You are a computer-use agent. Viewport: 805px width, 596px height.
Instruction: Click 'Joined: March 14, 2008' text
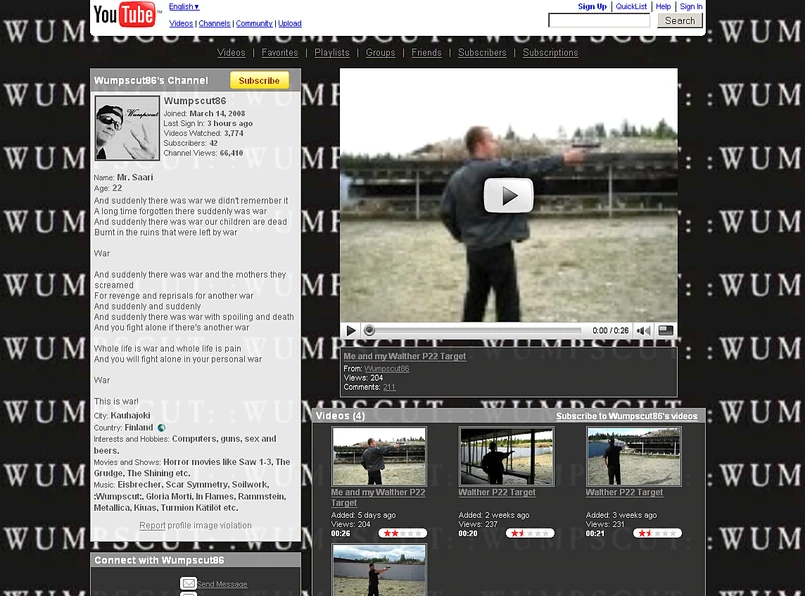click(x=204, y=113)
